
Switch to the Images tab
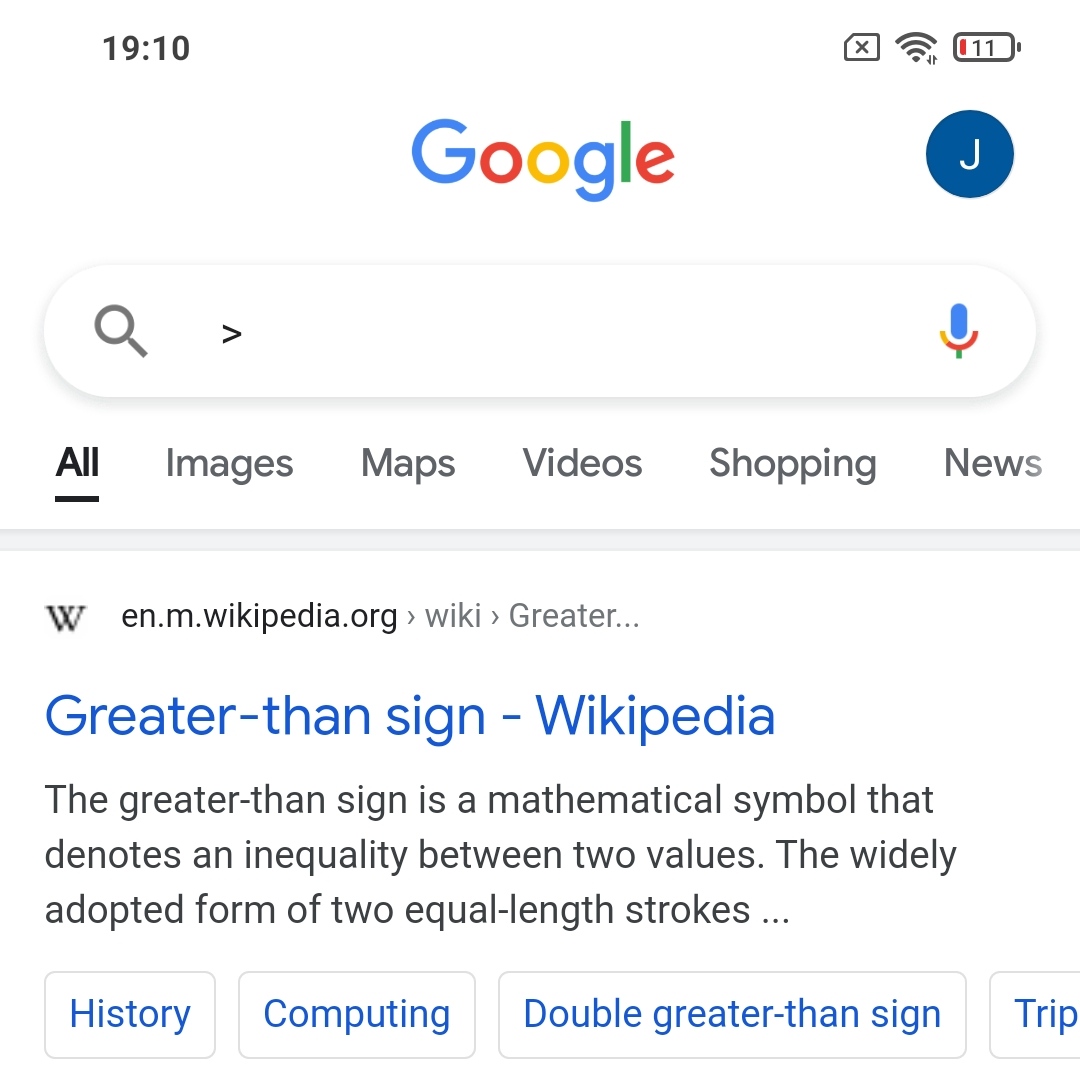point(229,463)
